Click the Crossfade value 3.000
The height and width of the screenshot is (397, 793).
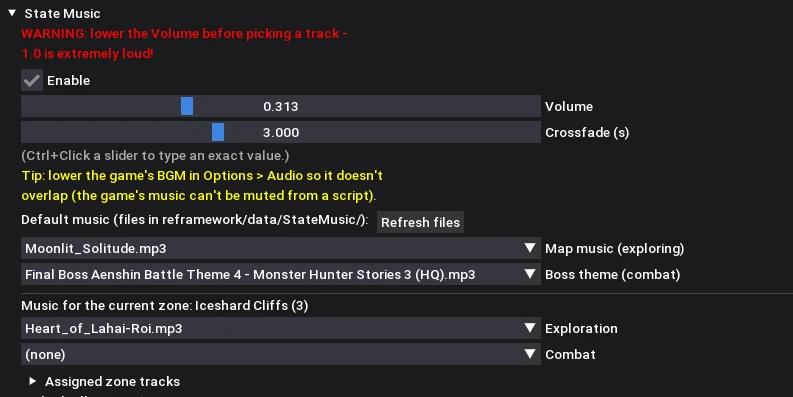[x=281, y=133]
